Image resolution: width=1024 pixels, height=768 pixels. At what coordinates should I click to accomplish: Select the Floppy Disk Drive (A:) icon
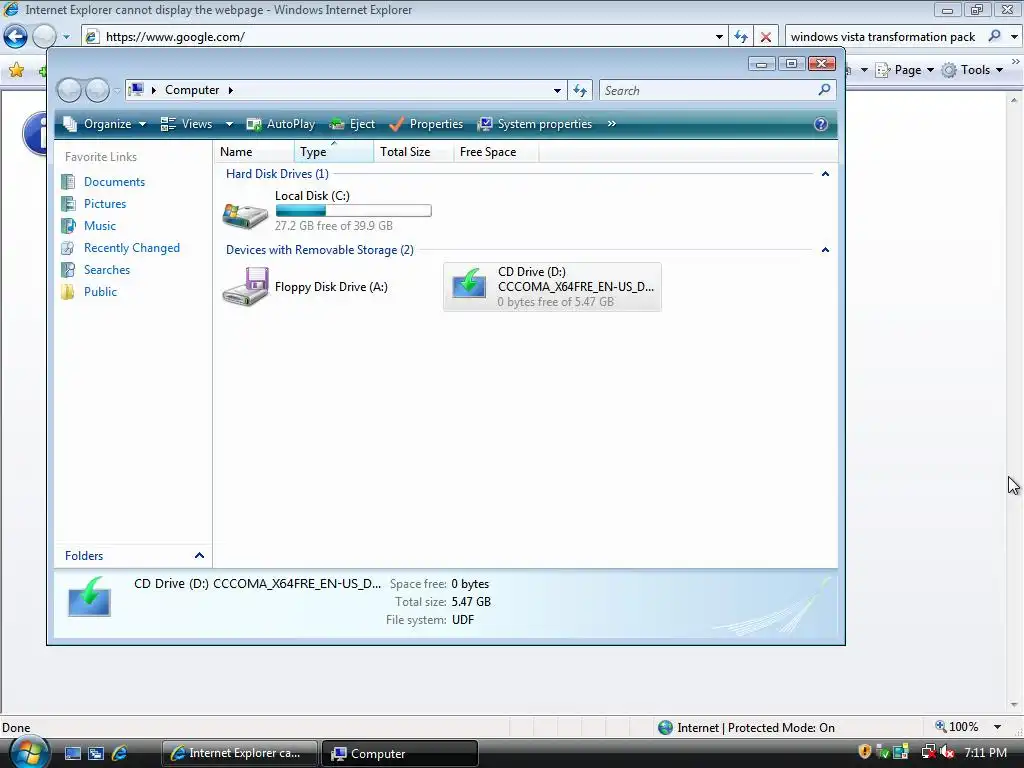click(x=245, y=287)
